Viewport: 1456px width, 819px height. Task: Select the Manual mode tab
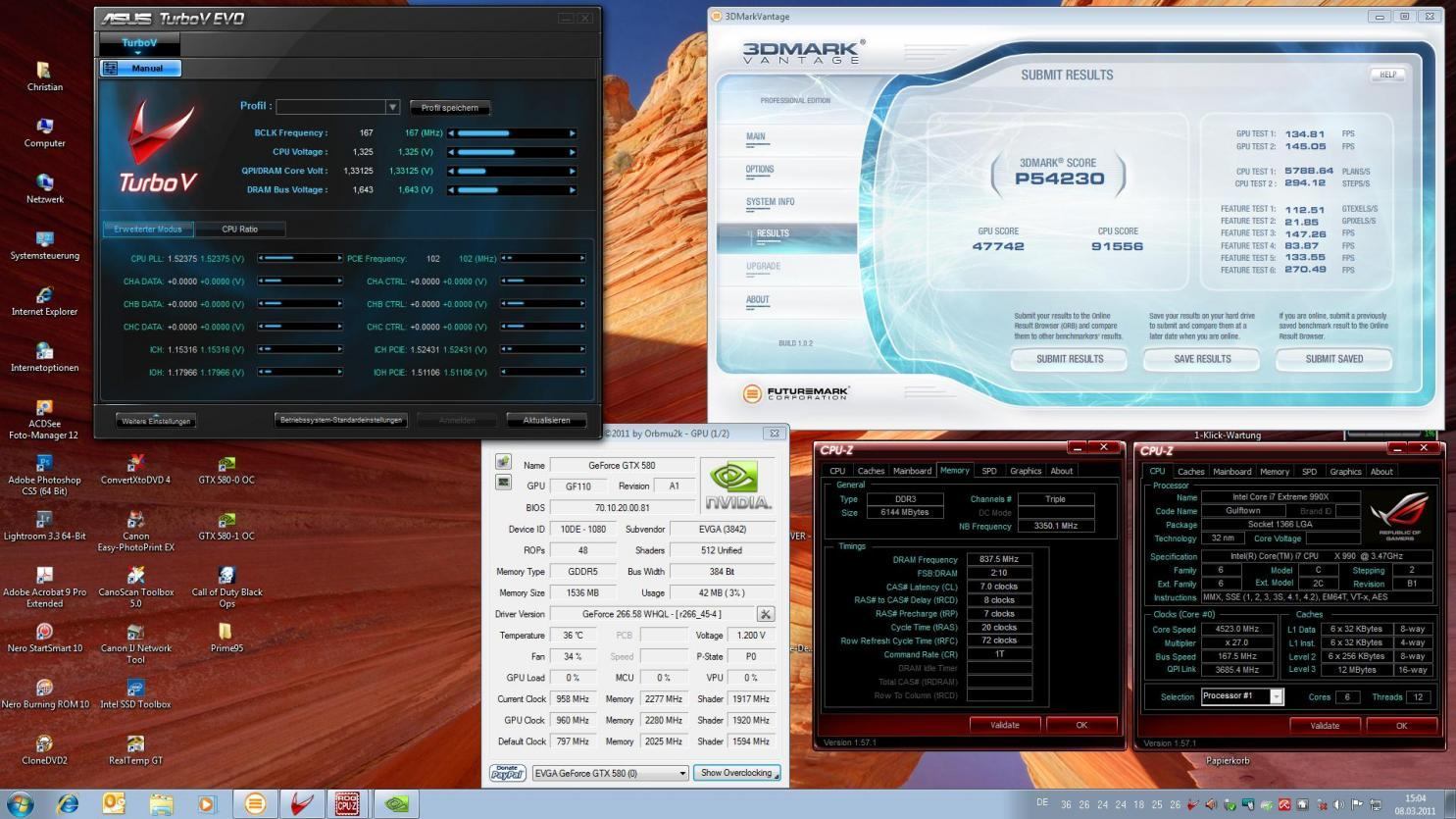pyautogui.click(x=140, y=68)
